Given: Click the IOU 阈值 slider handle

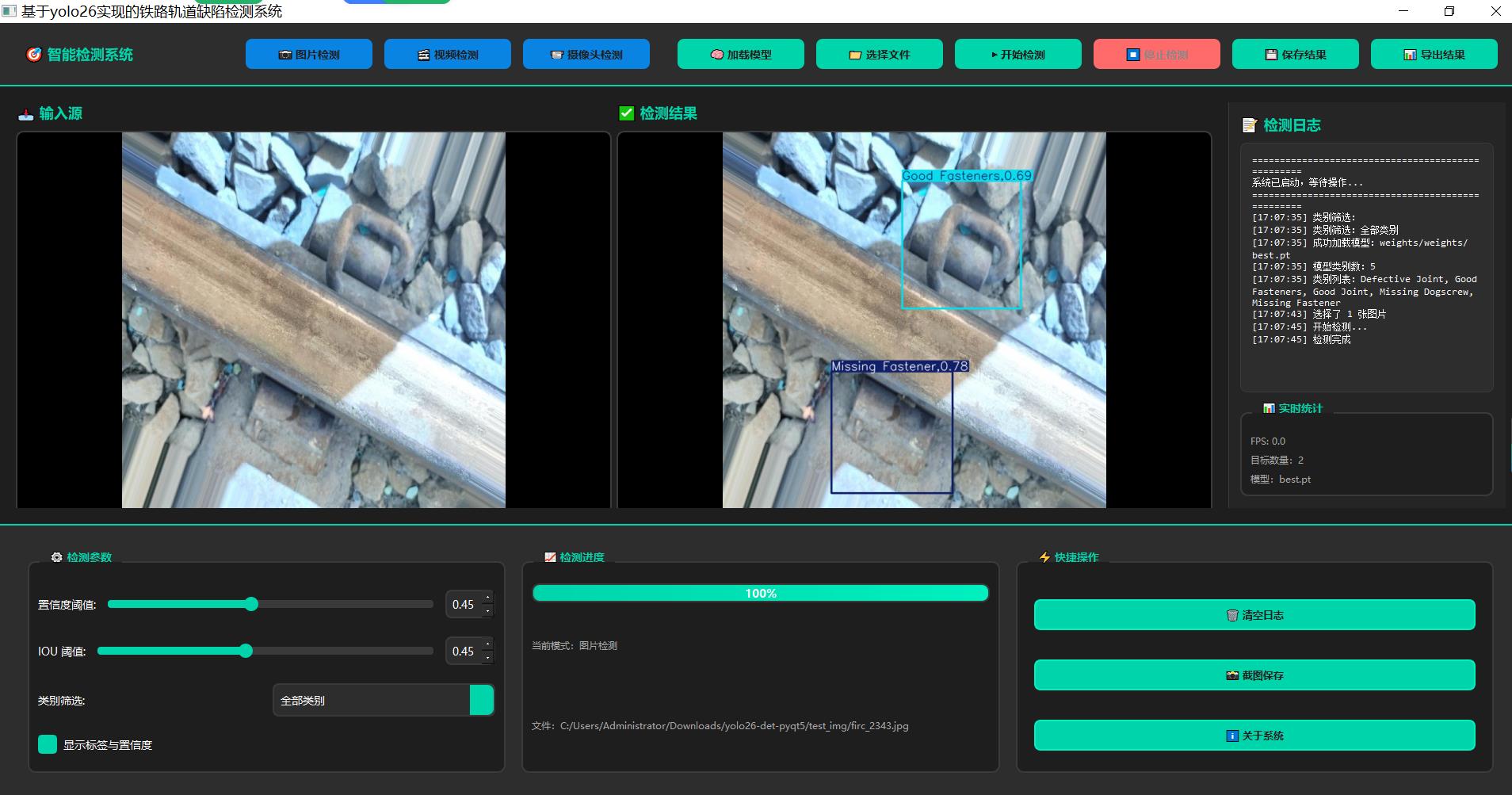Looking at the screenshot, I should tap(246, 651).
